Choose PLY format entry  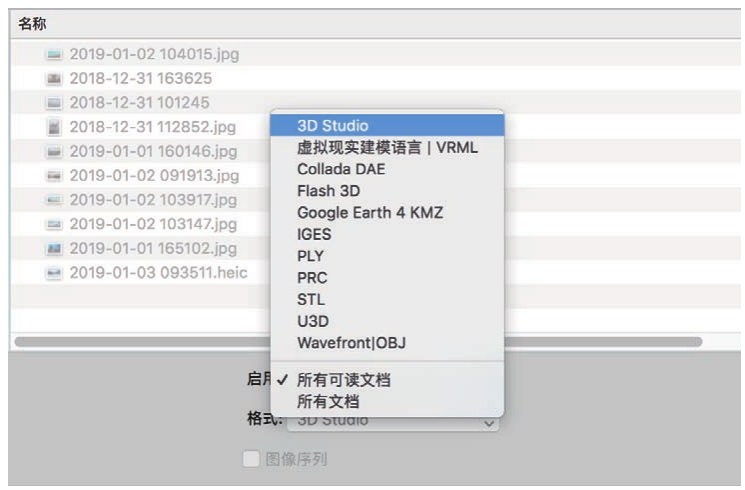pos(387,256)
